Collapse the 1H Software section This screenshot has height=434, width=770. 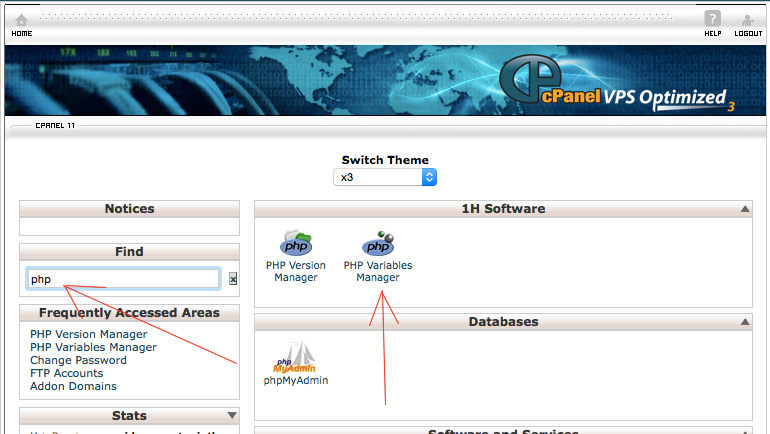tap(744, 209)
